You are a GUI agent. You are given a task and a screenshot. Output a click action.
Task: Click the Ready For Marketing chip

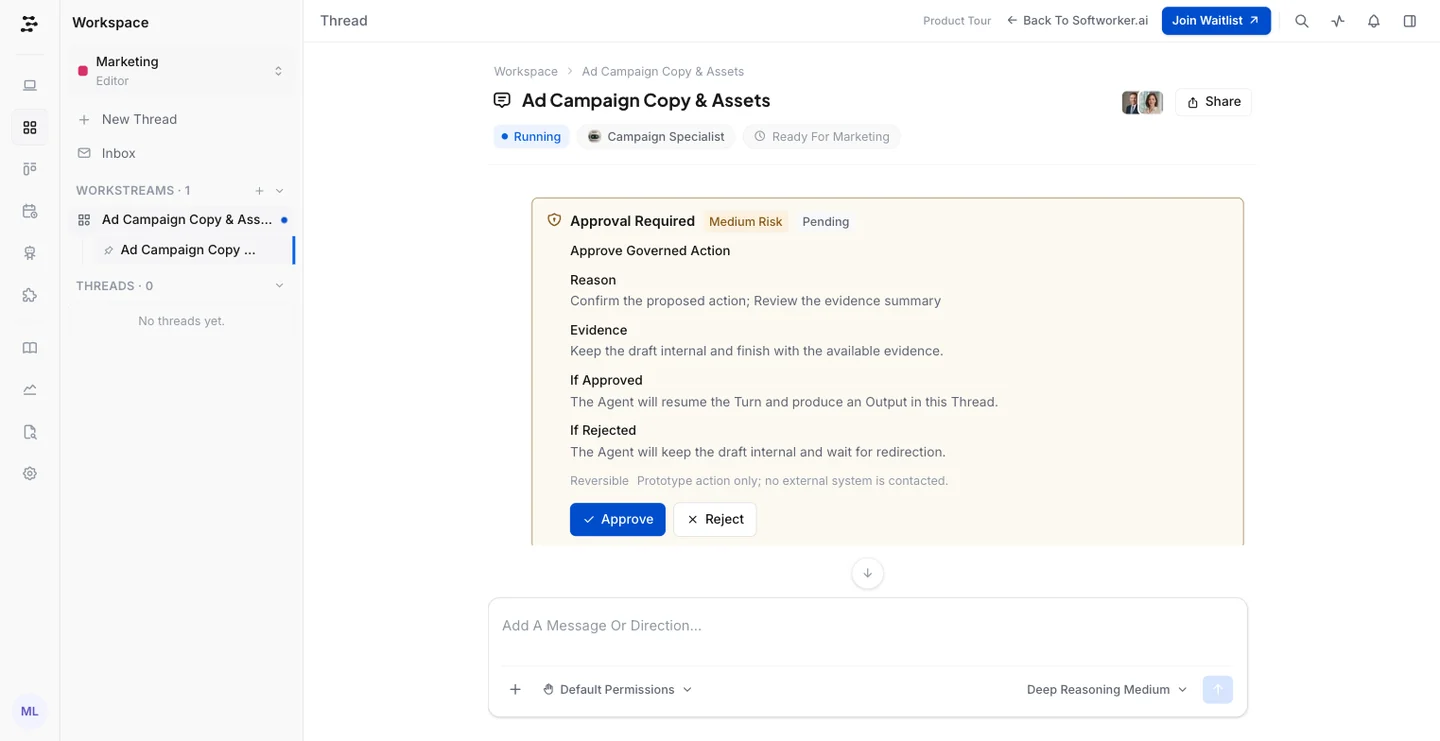coord(821,137)
